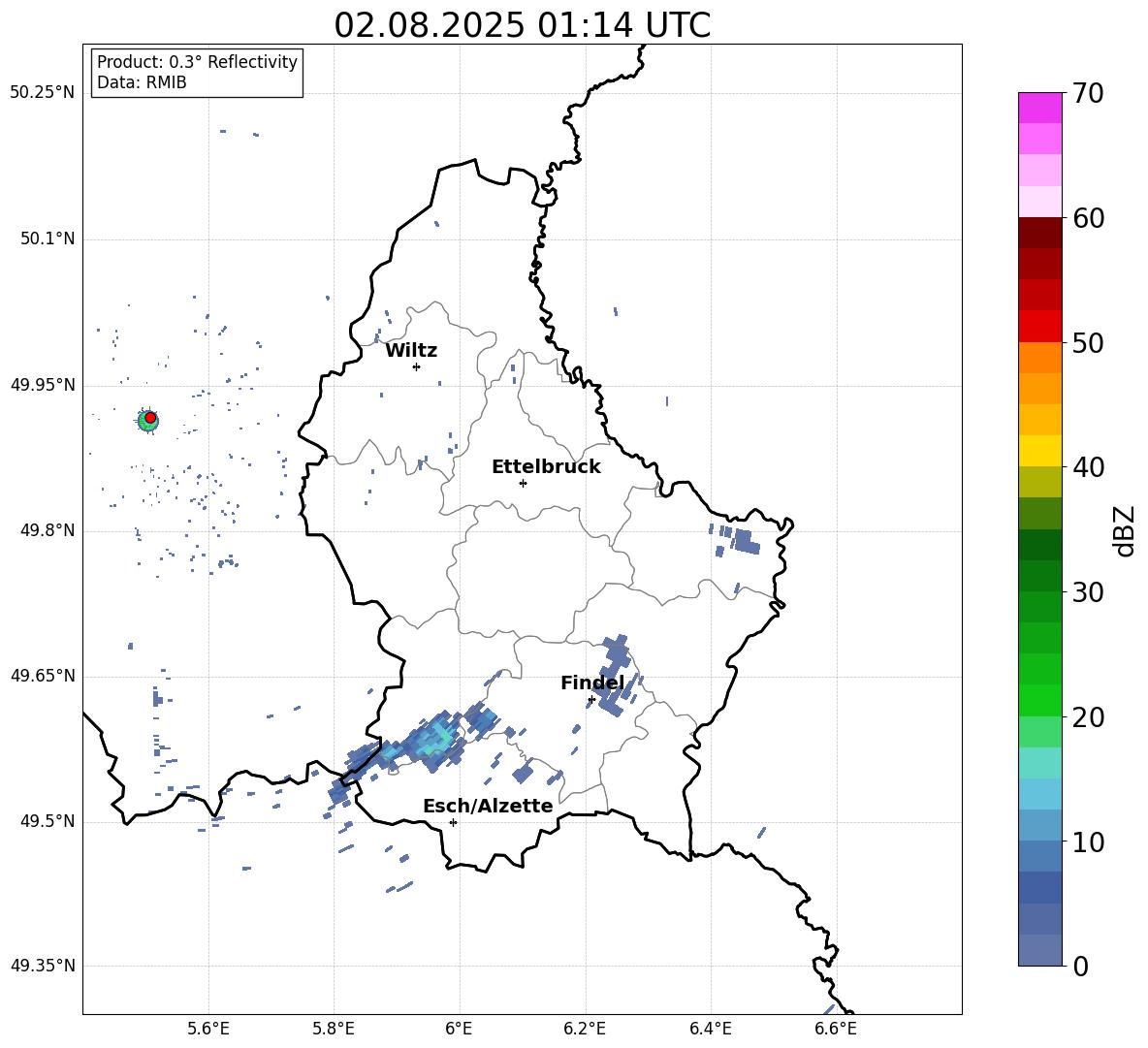Click the Esch/Alzette station cross marker
The width and height of the screenshot is (1148, 1048).
[x=453, y=822]
